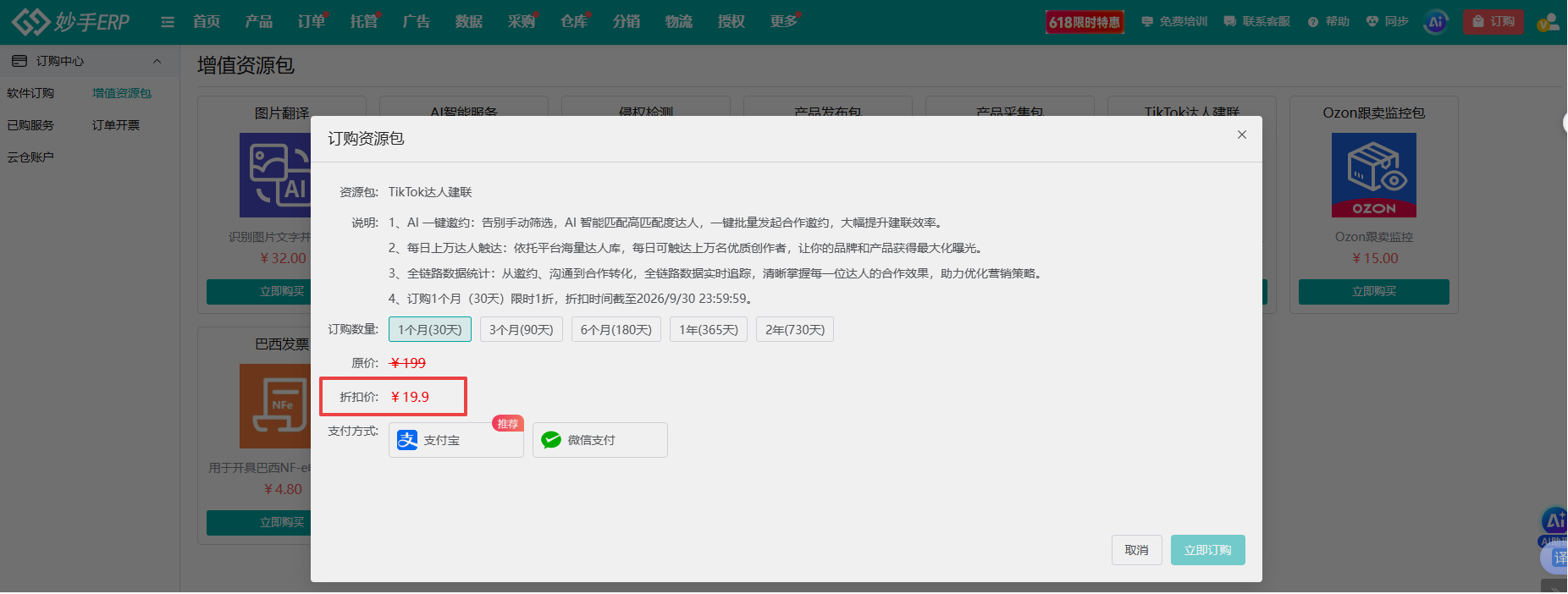This screenshot has width=1568, height=594.
Task: Click the WeChat Pay logo icon
Action: 551,440
